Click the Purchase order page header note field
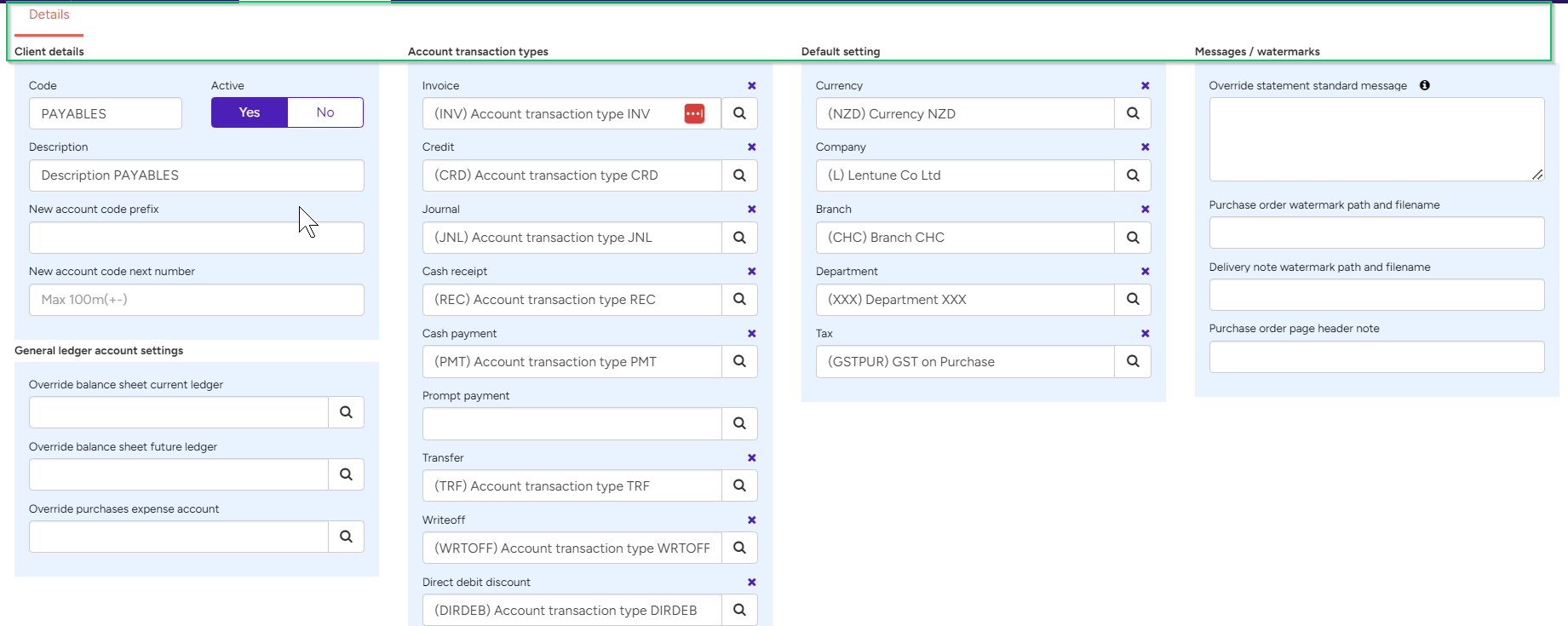1568x626 pixels. (1376, 357)
